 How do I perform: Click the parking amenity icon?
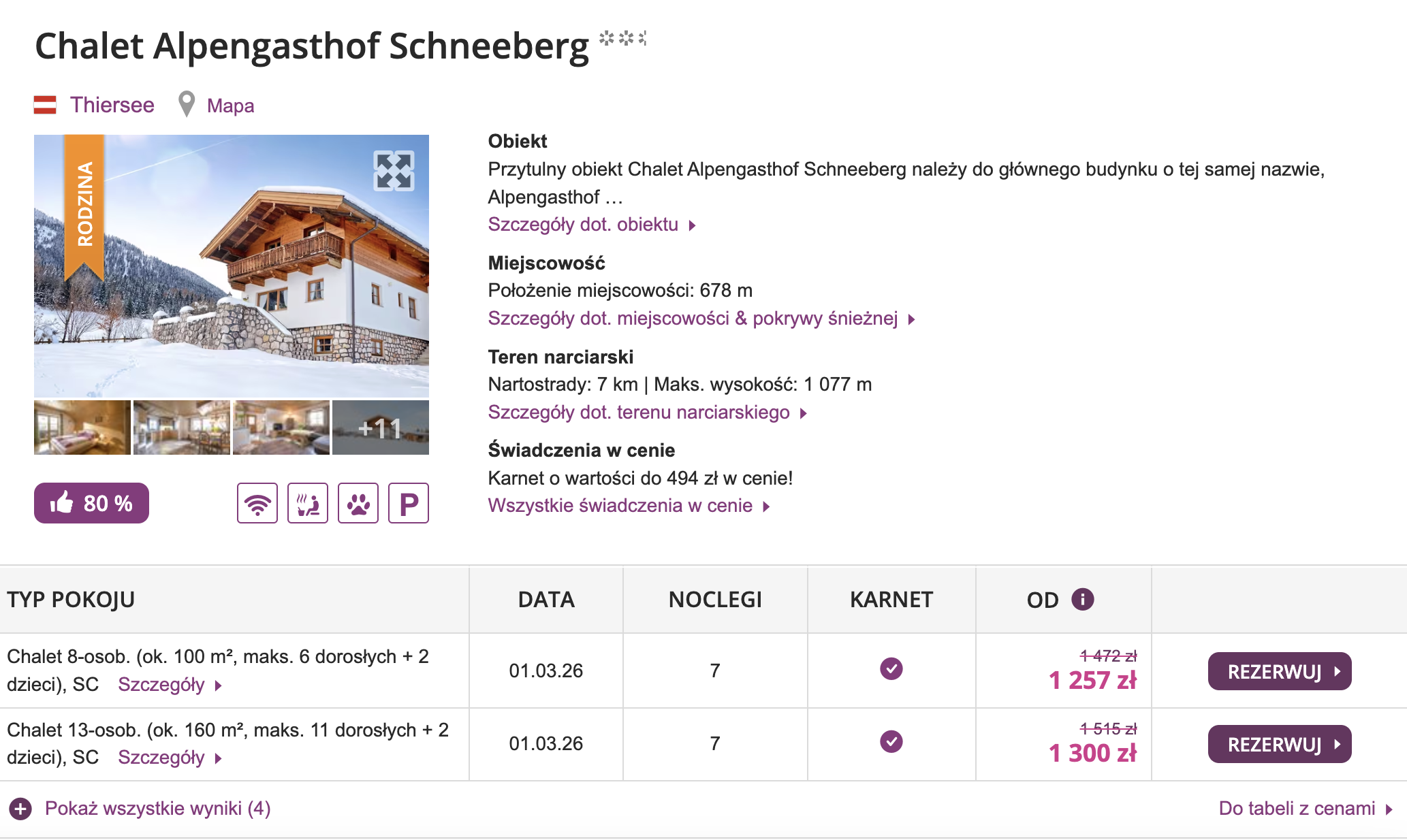pos(409,503)
